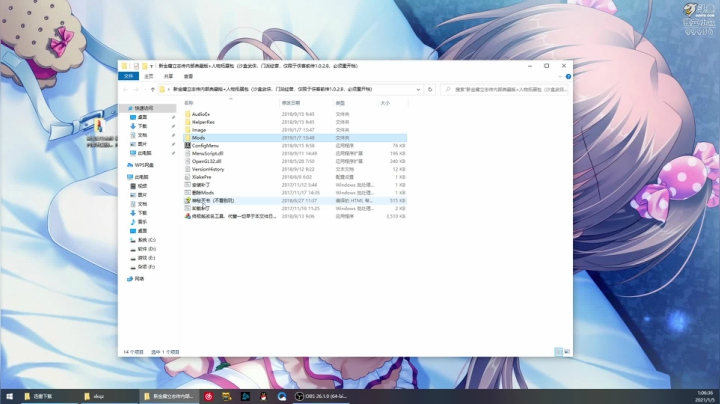Click the Explorer help question mark icon
Screen dimensions: 720x404
click(568, 76)
